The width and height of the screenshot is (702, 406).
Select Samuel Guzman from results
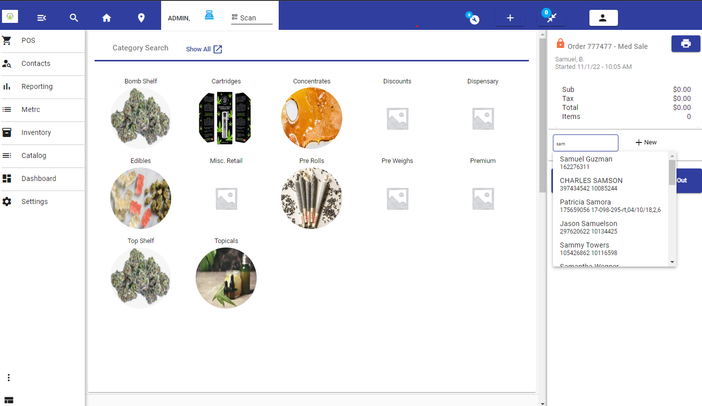[611, 162]
